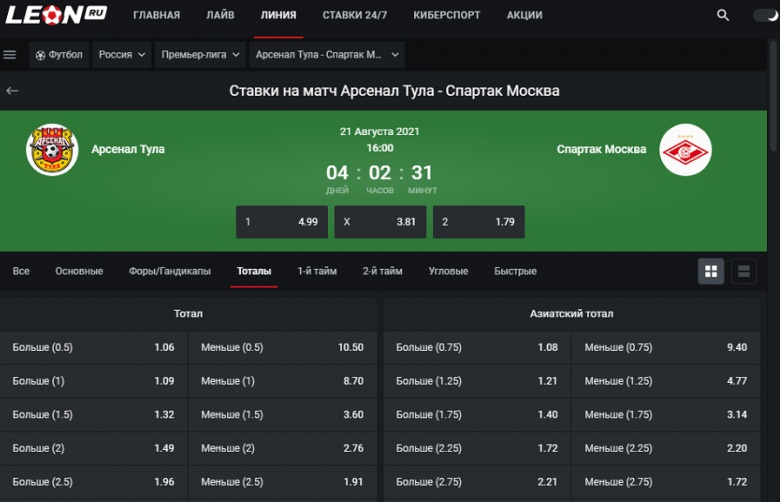
Task: Expand the Россия country dropdown
Action: [x=122, y=55]
